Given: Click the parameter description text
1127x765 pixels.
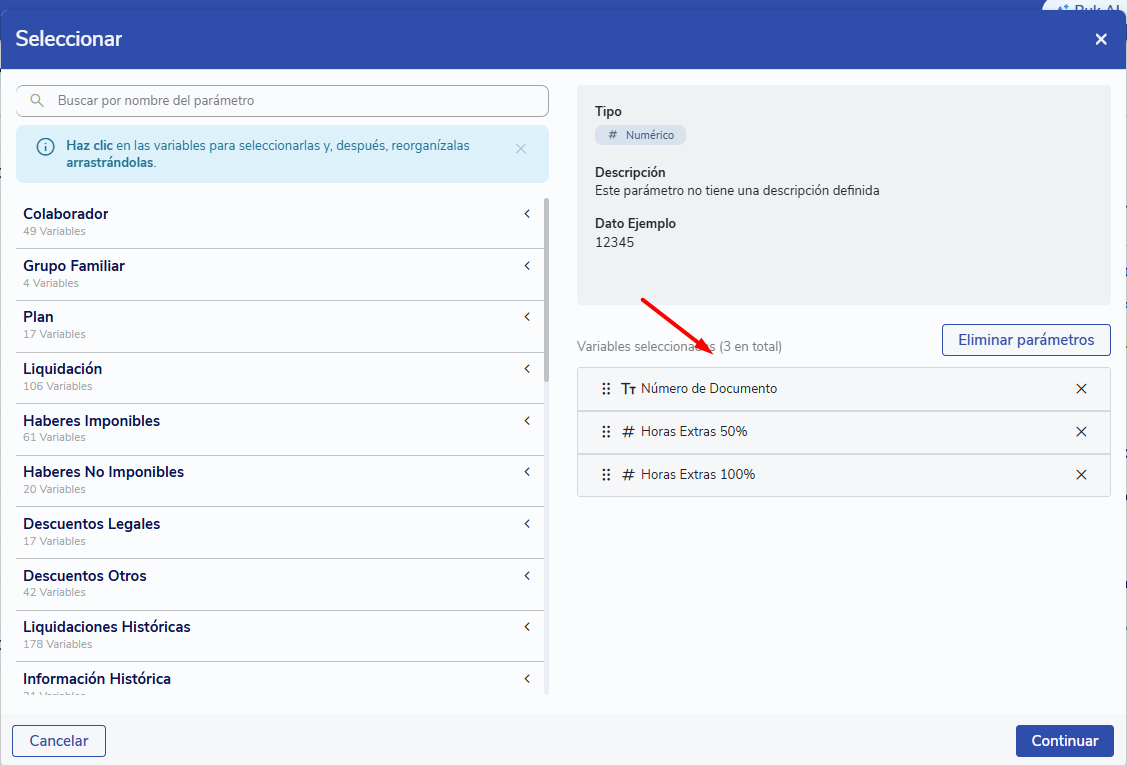Looking at the screenshot, I should pos(737,191).
